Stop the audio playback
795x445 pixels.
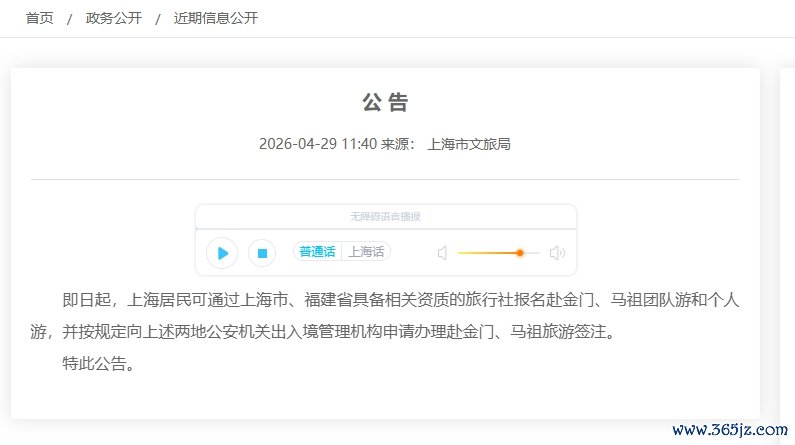click(262, 253)
